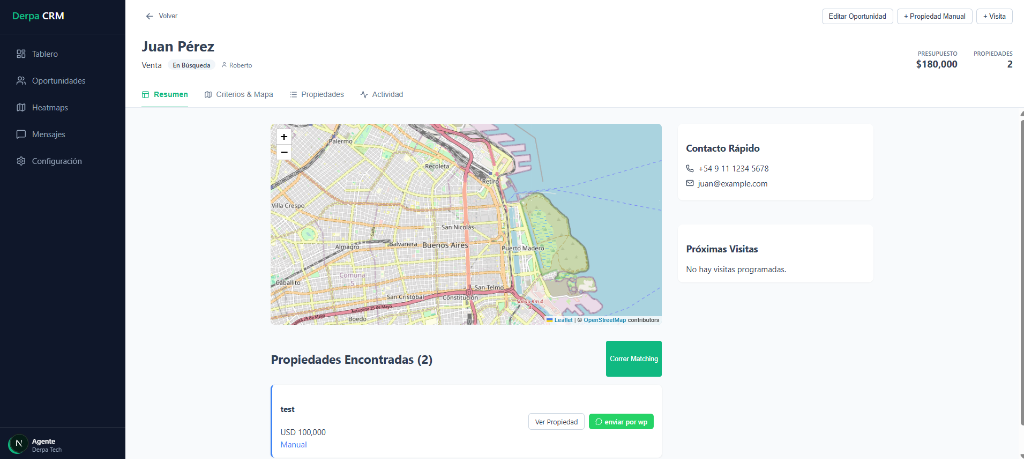Click the back arrow next to Volver
The image size is (1024, 459).
coord(150,16)
